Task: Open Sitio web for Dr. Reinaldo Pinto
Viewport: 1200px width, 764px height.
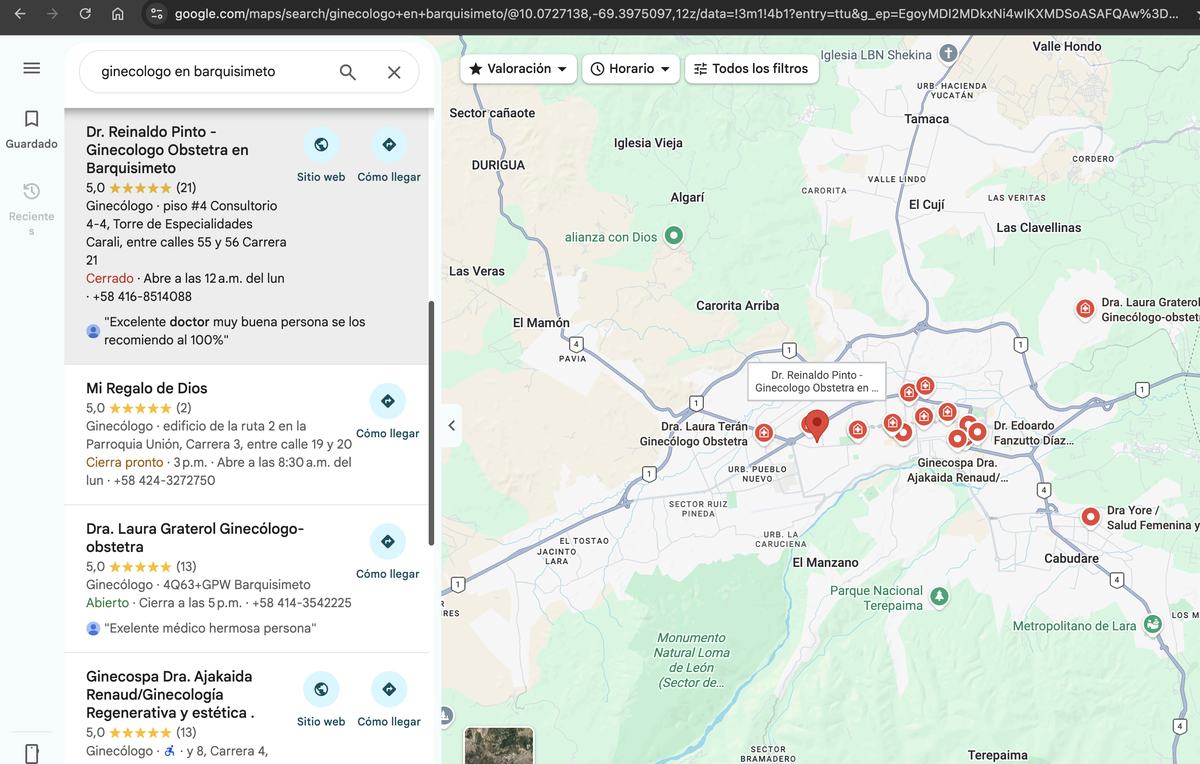Action: point(321,155)
